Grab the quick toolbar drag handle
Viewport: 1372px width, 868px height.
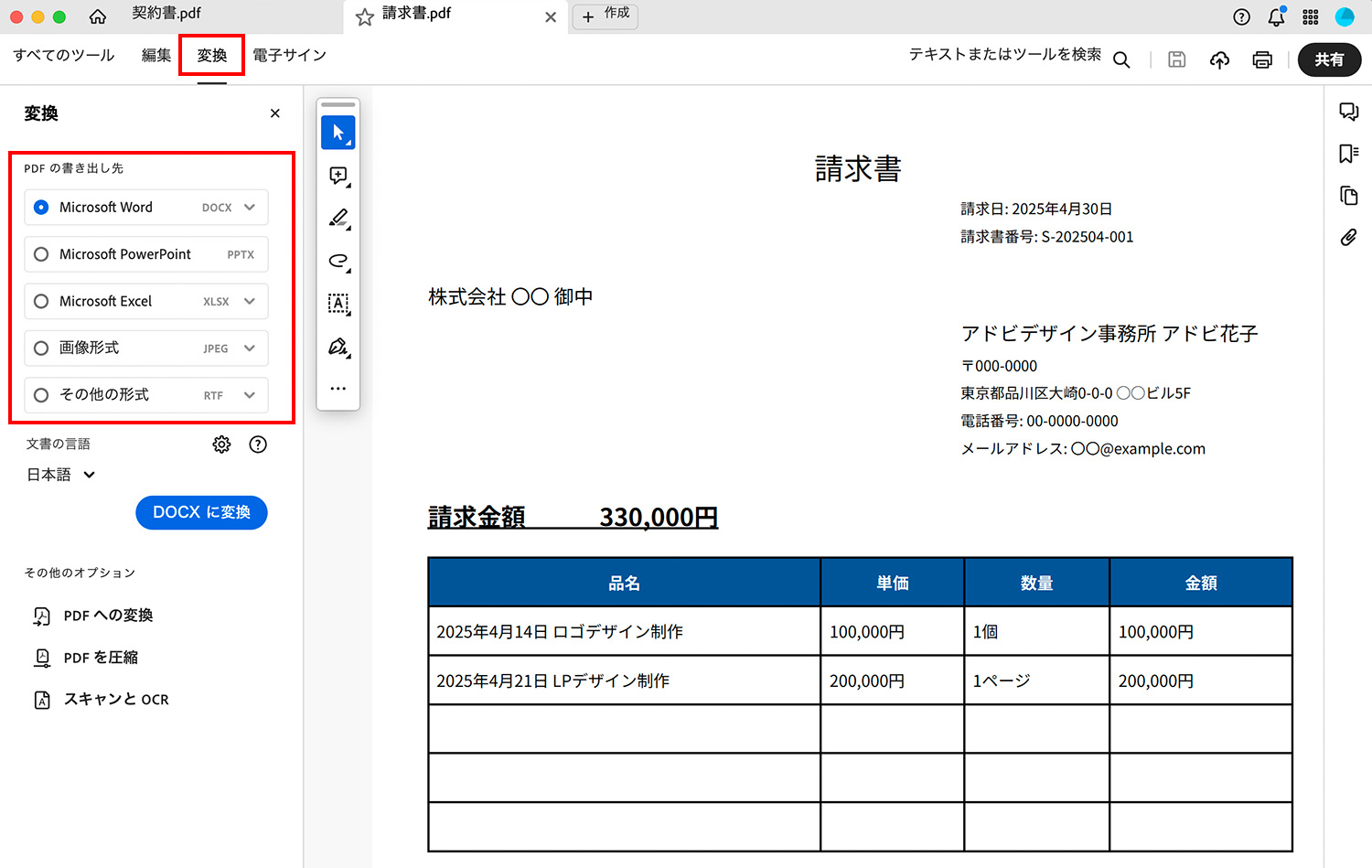[338, 104]
